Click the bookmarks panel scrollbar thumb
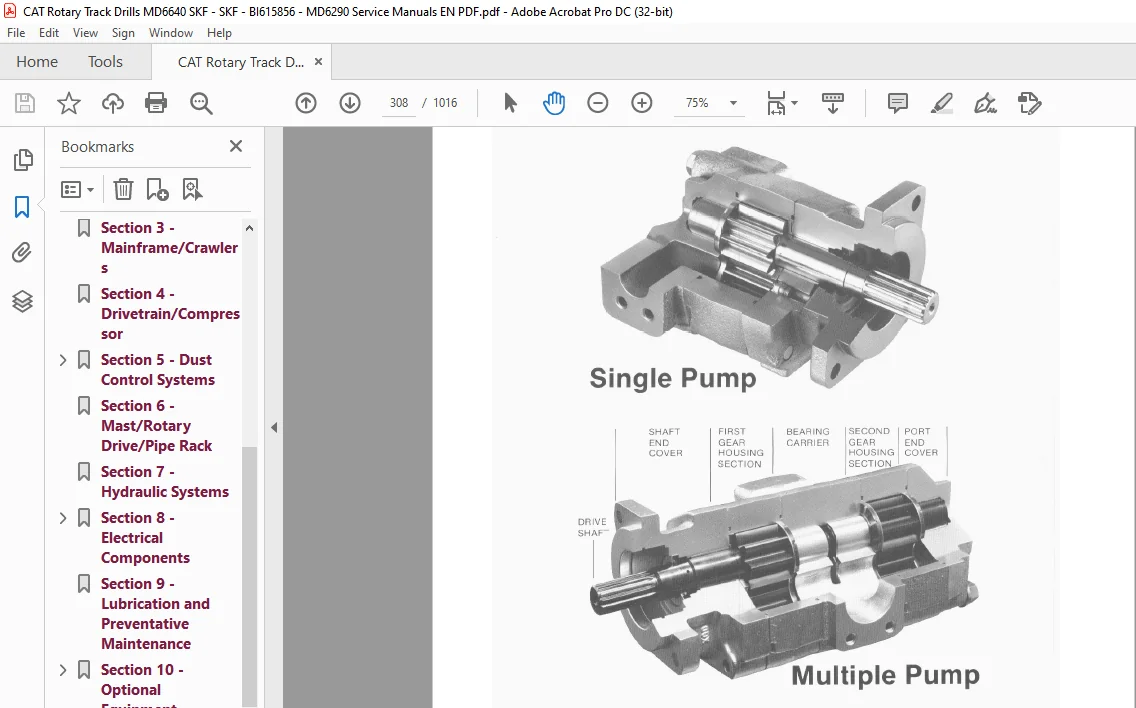This screenshot has width=1136, height=708. coord(249,576)
